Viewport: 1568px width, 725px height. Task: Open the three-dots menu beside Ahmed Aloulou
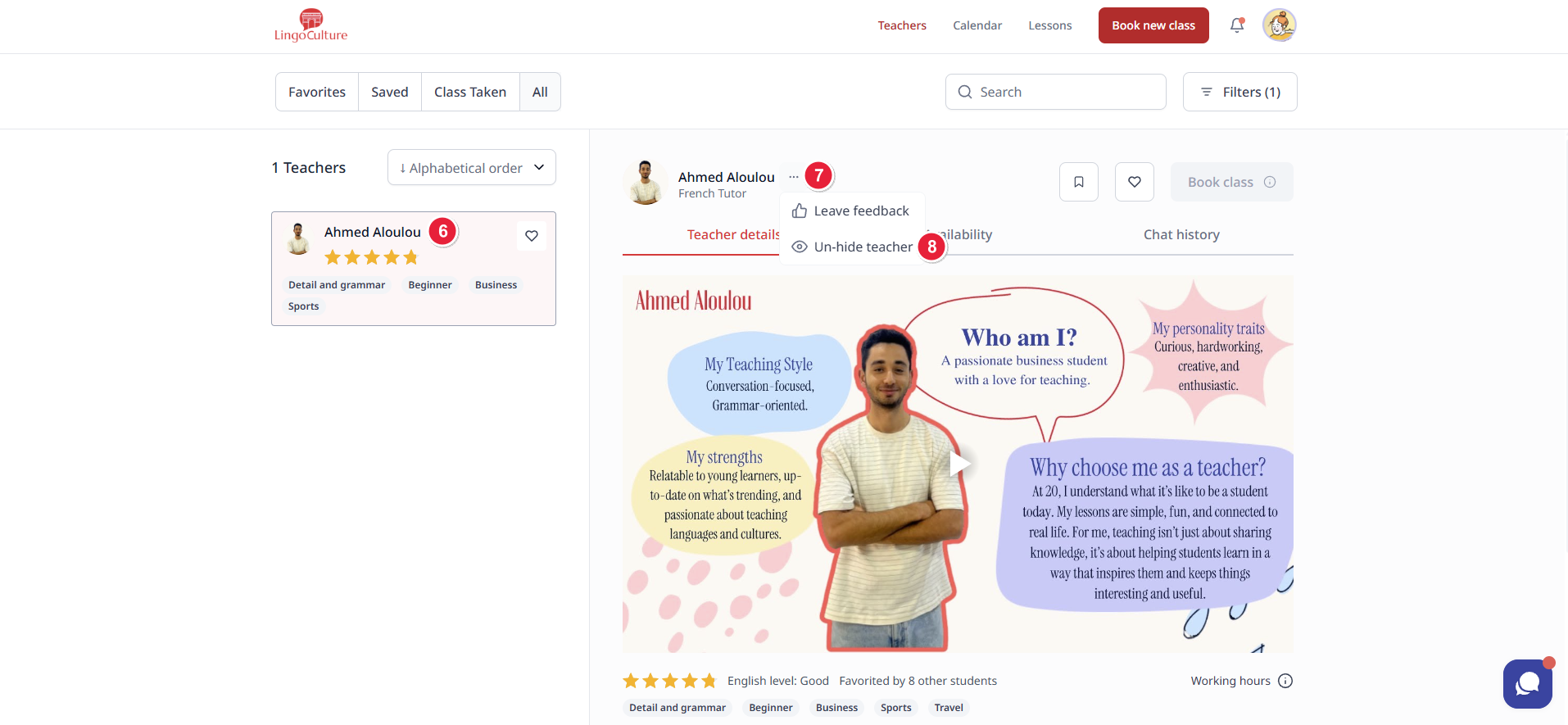pos(793,177)
